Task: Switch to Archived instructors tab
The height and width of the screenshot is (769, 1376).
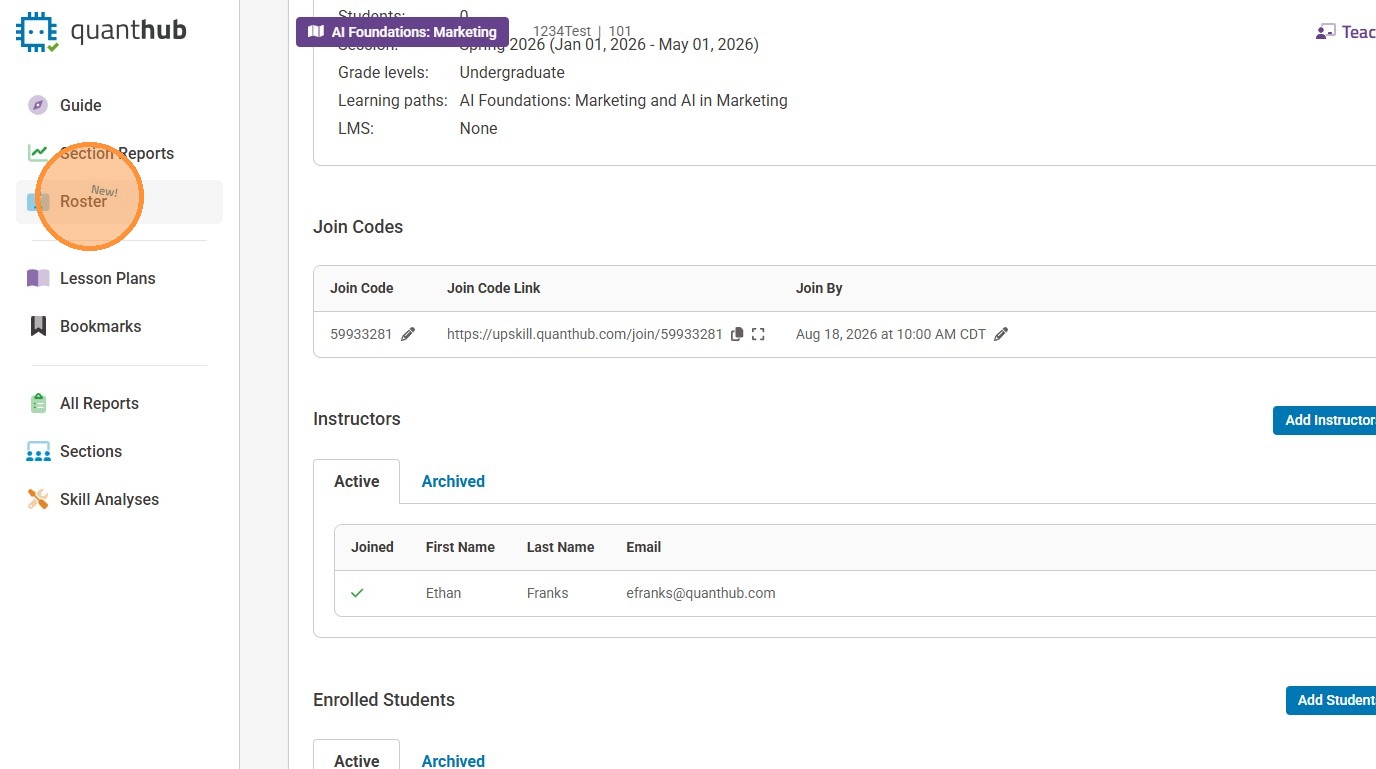Action: tap(453, 481)
